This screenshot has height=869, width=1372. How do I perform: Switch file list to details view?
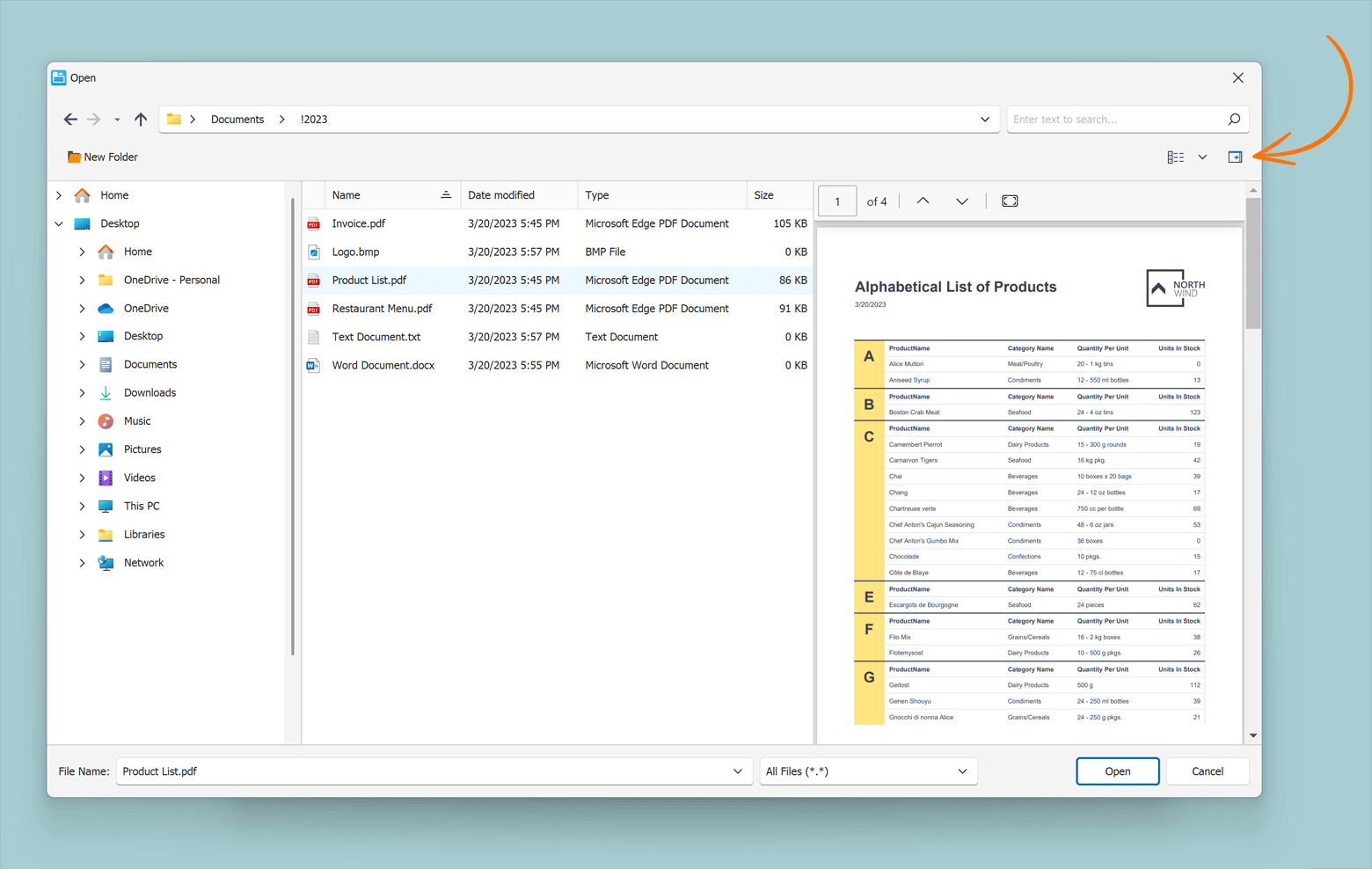tap(1176, 157)
